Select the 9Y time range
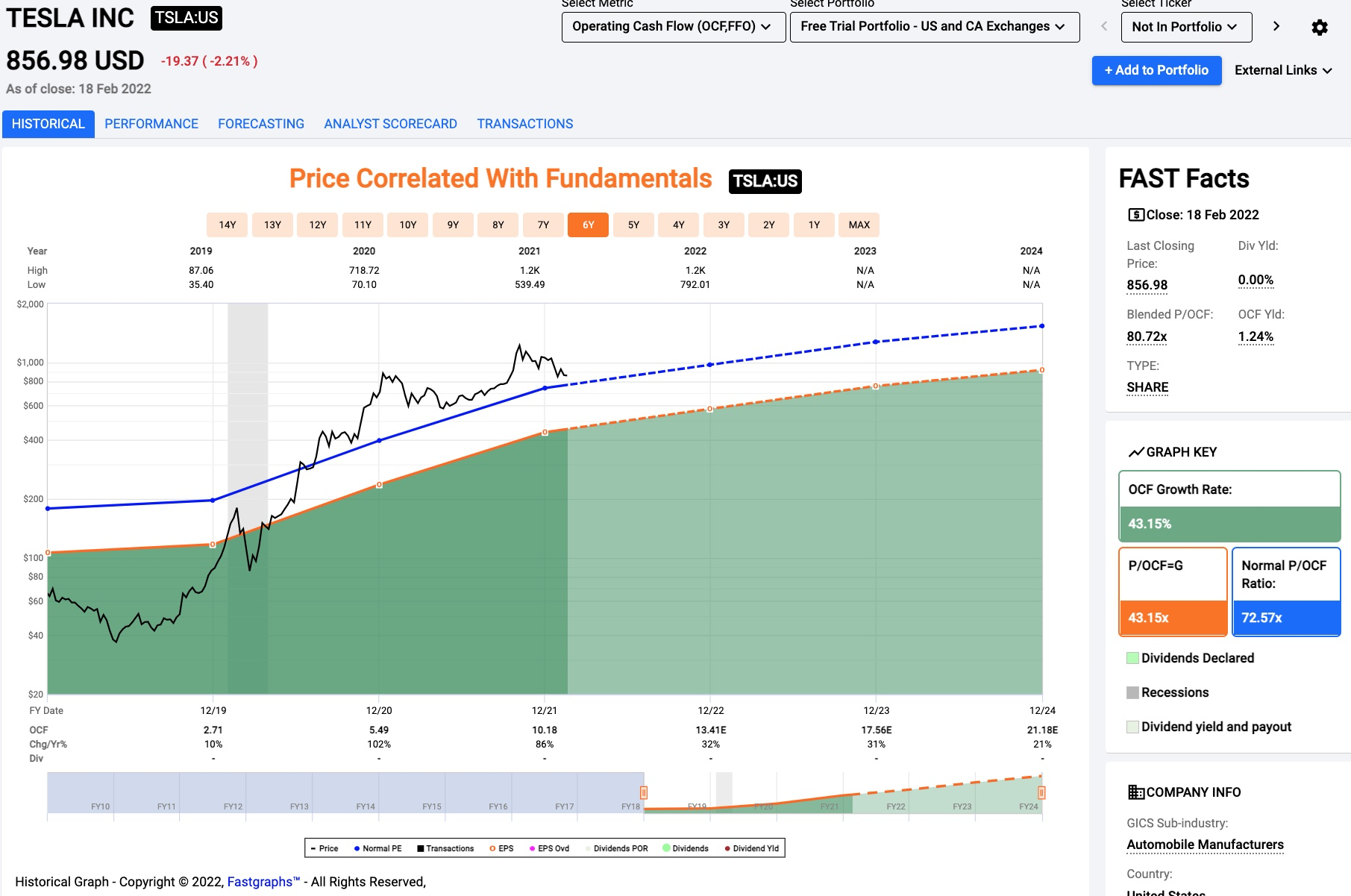 pos(453,225)
